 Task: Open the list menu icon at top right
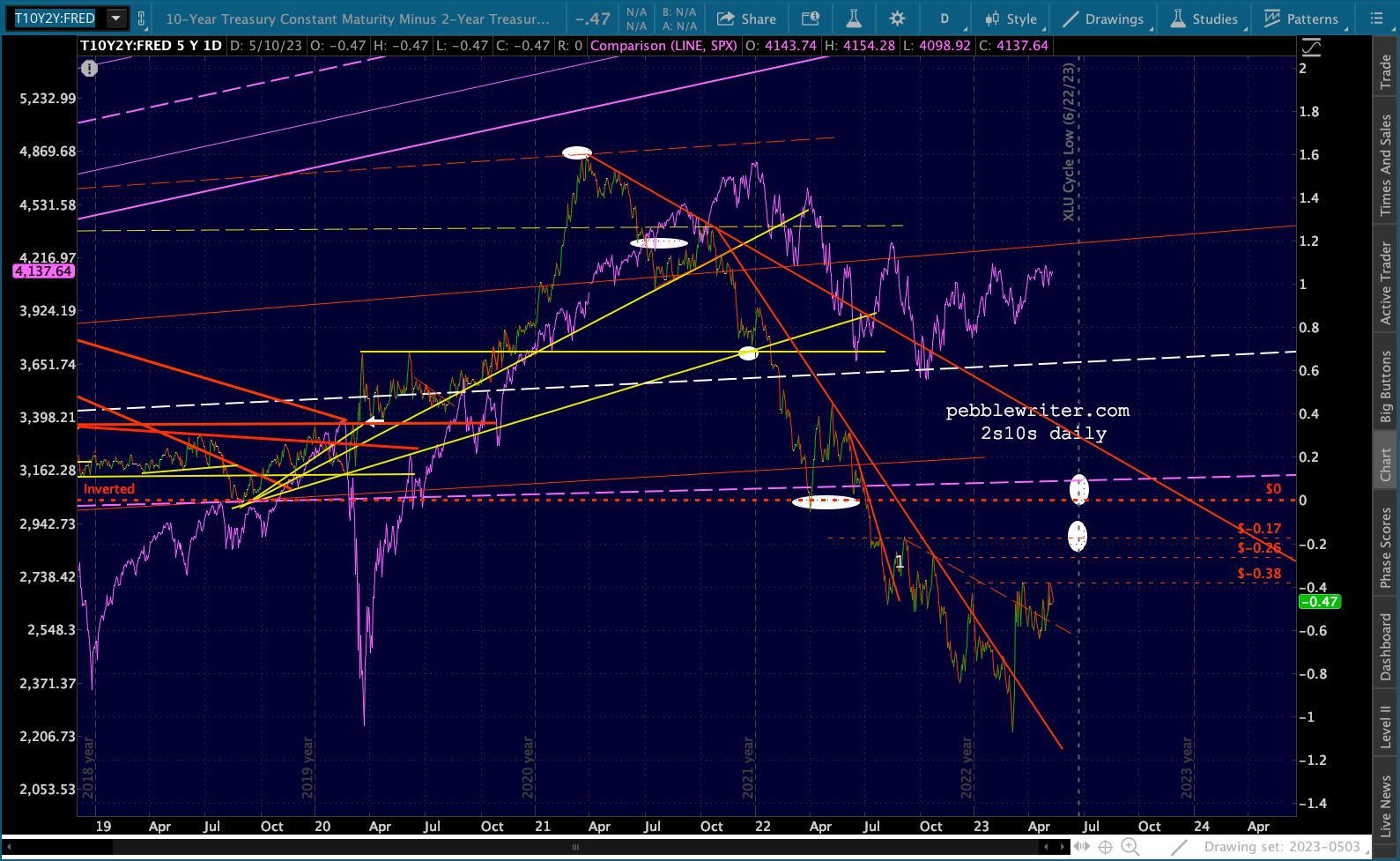point(1376,19)
